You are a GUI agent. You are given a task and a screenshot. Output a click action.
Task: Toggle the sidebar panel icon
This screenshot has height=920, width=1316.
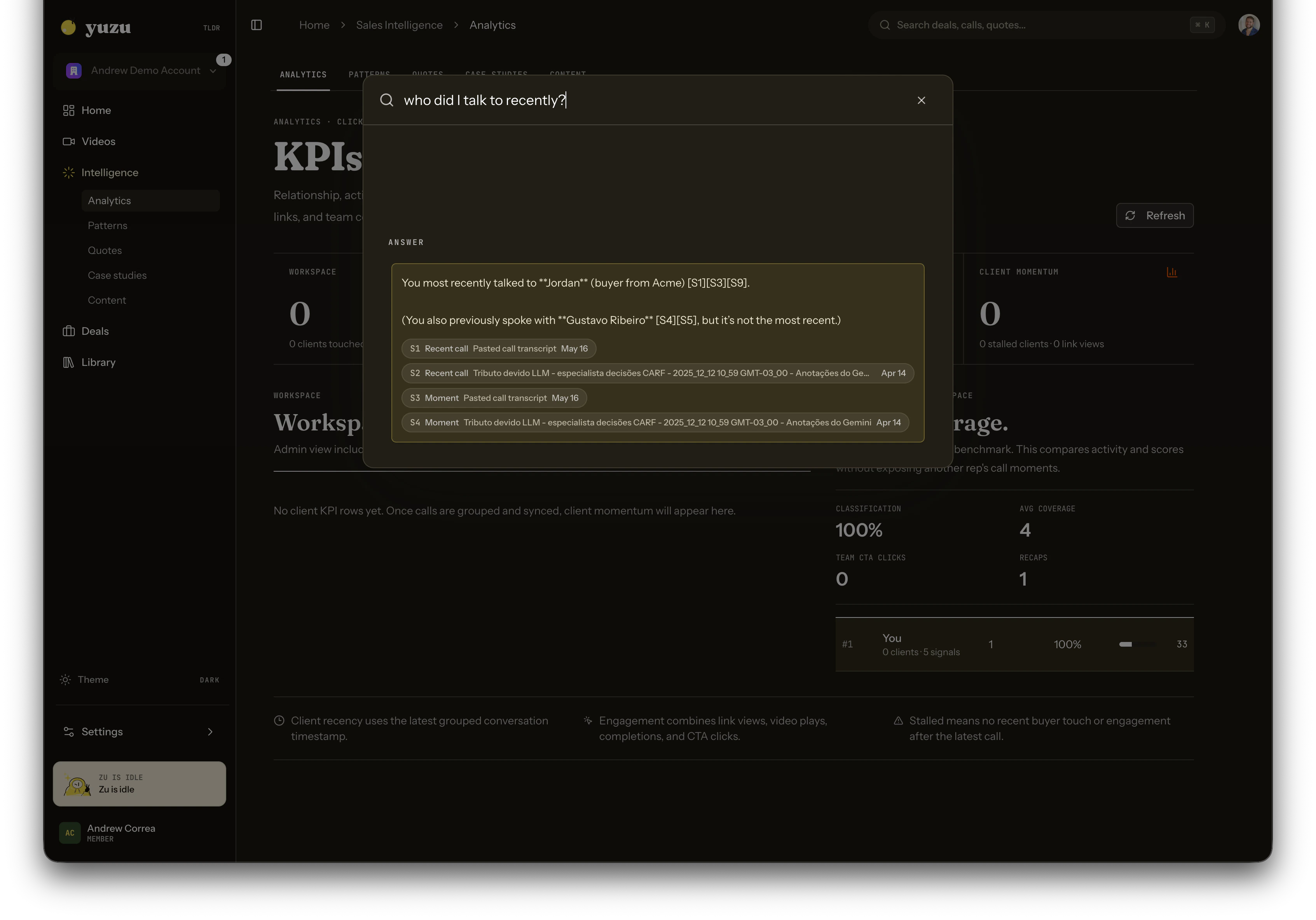click(256, 24)
